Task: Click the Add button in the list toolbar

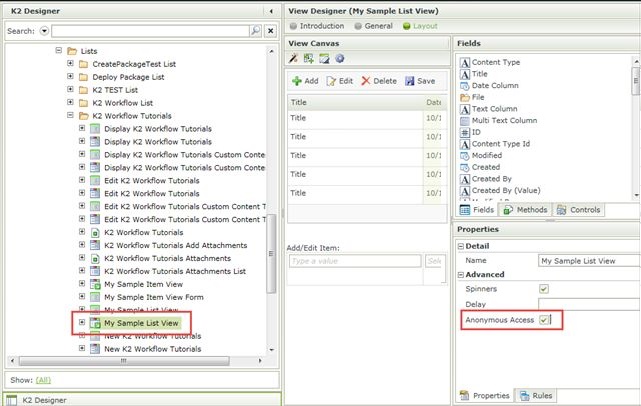Action: (305, 81)
